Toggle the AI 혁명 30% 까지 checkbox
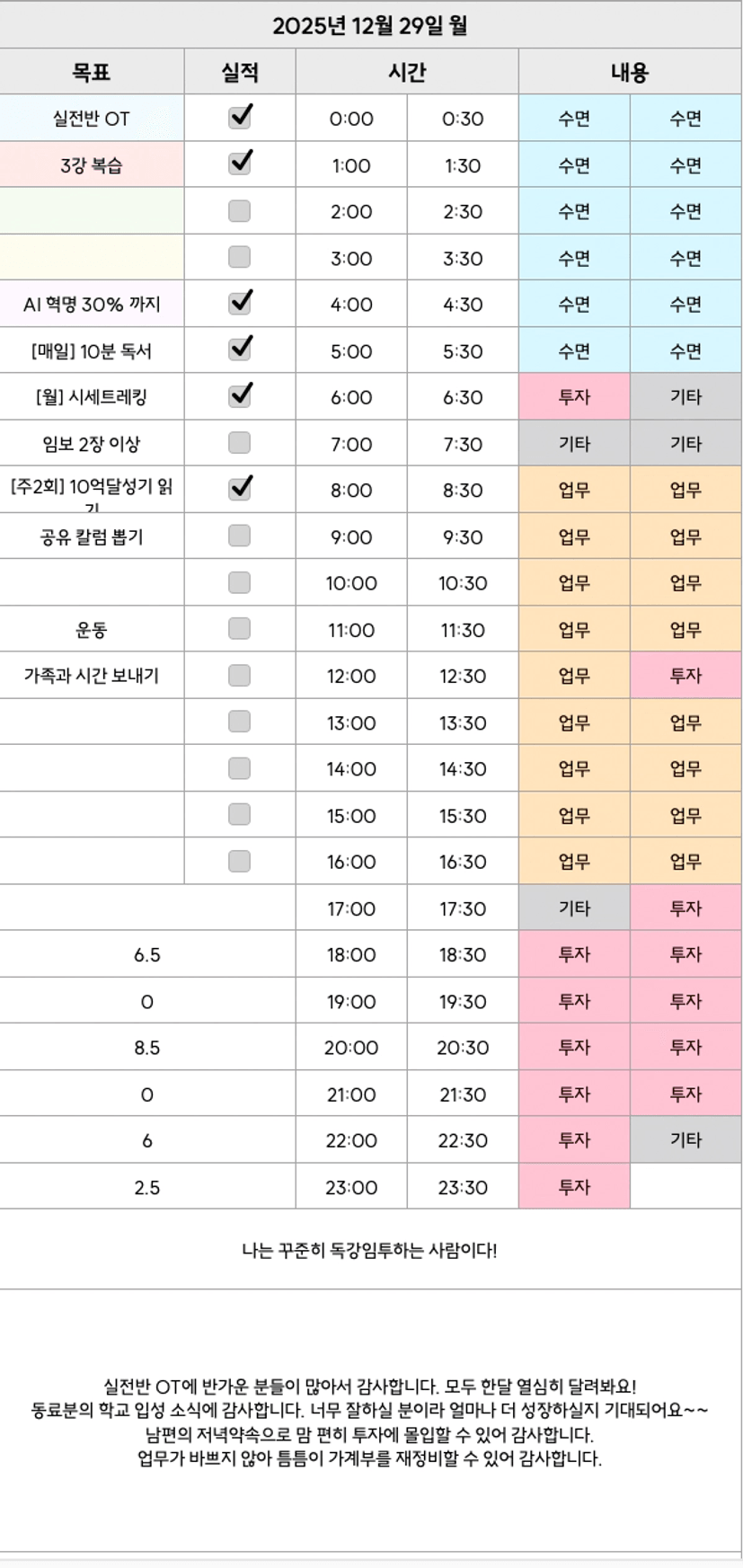This screenshot has width=743, height=1568. coord(240,304)
